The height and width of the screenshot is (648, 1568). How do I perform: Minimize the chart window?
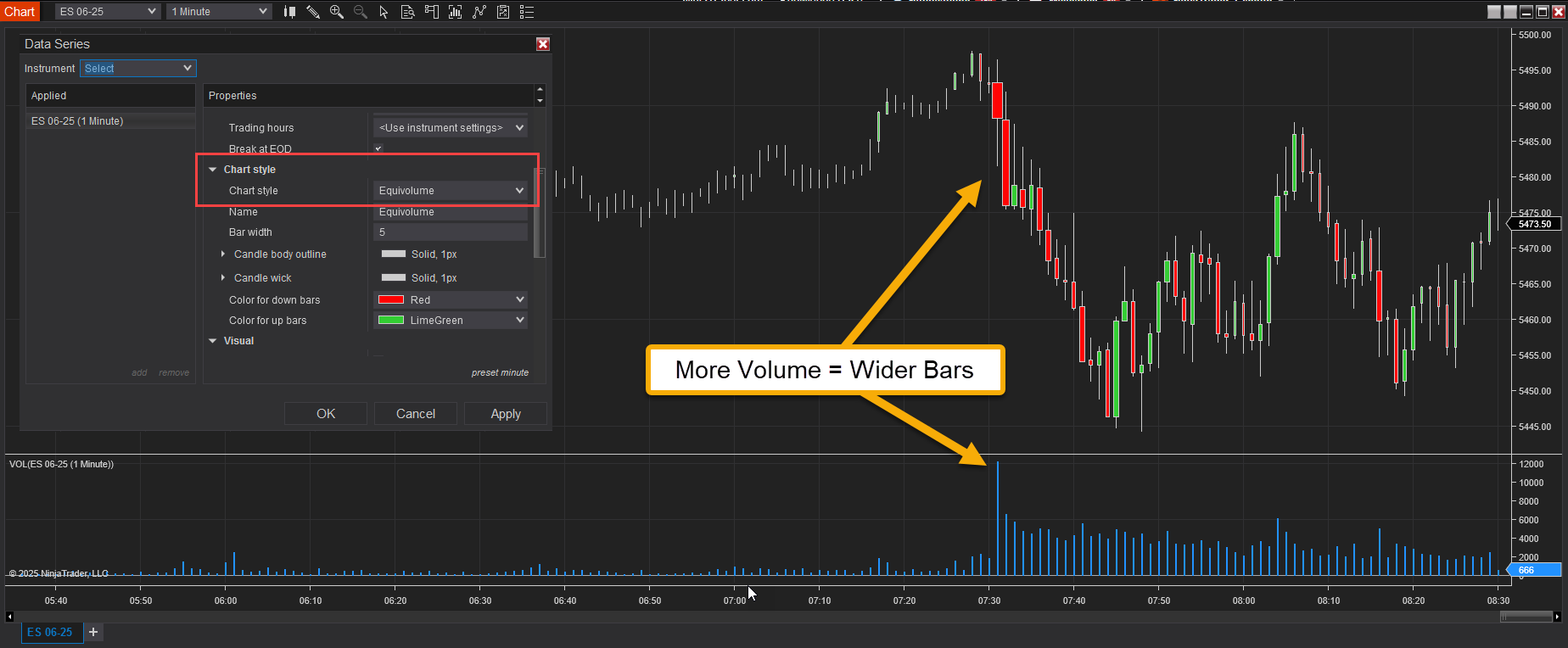point(1526,12)
